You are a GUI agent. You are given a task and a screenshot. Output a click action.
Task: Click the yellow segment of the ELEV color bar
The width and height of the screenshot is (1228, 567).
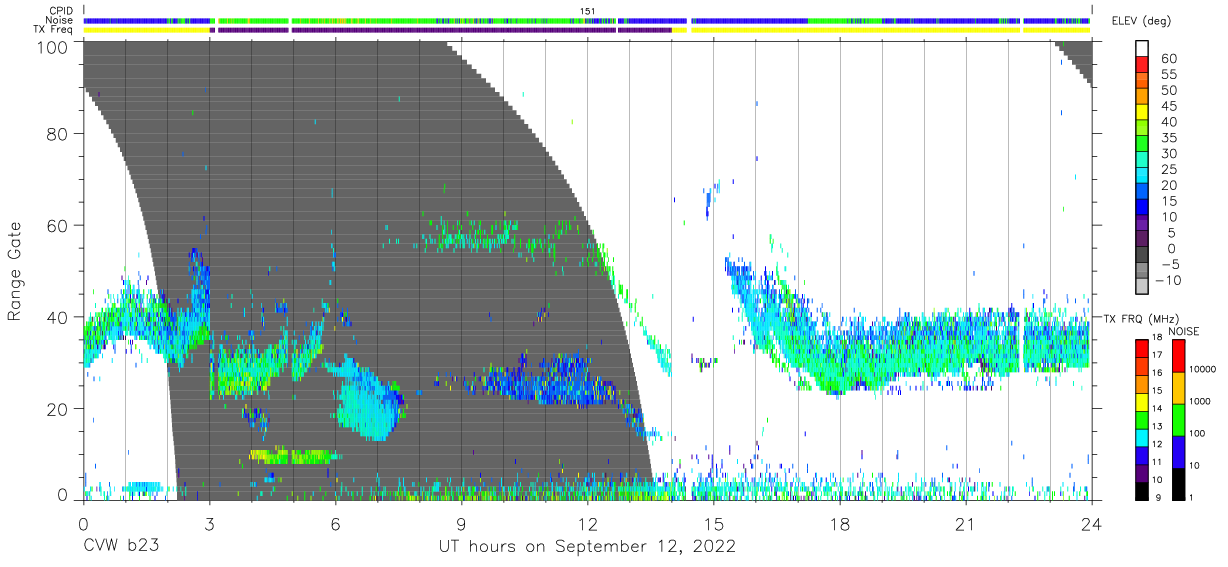coord(1141,114)
